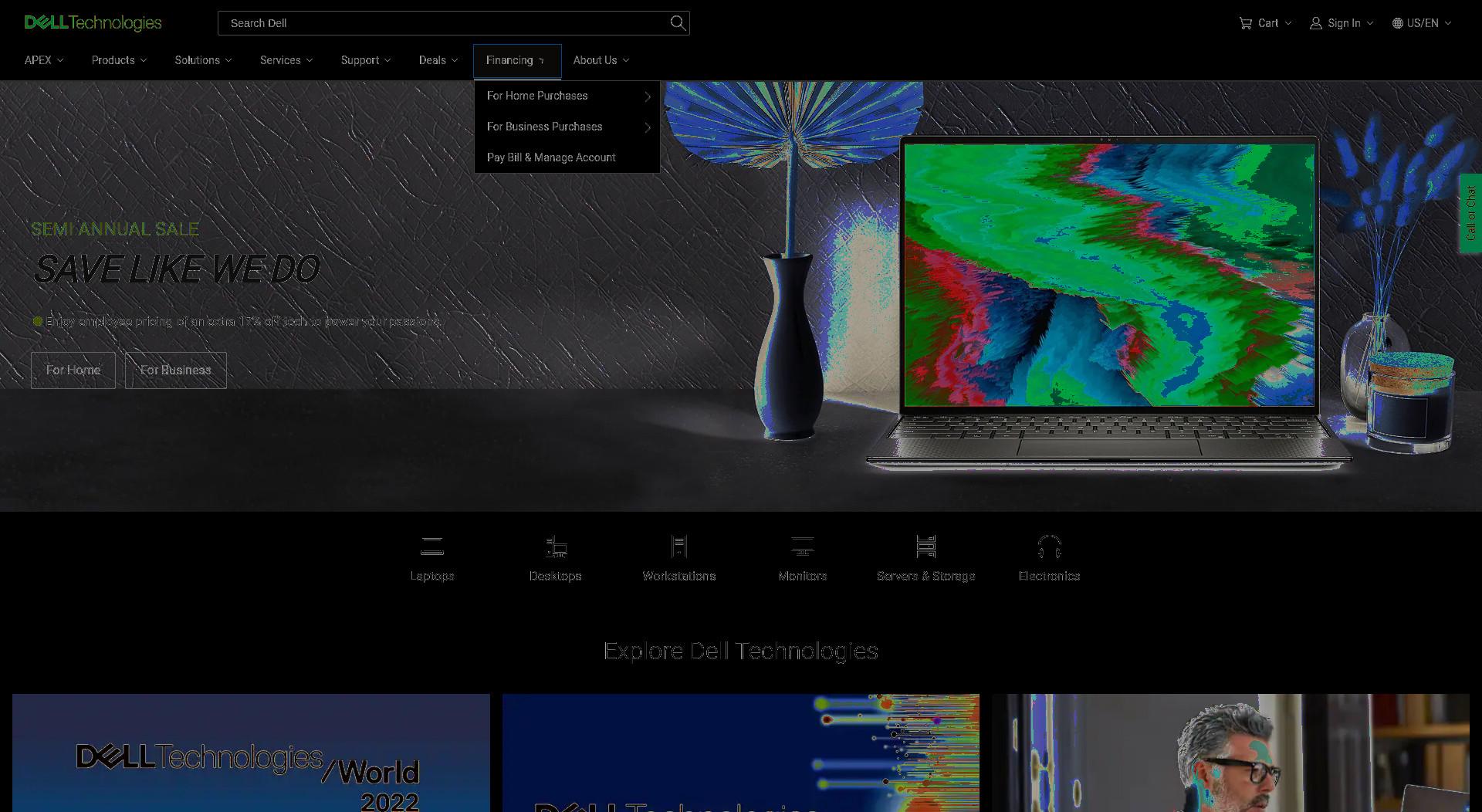Open the middle Dell Technologies banner card
The height and width of the screenshot is (812, 1482).
741,753
